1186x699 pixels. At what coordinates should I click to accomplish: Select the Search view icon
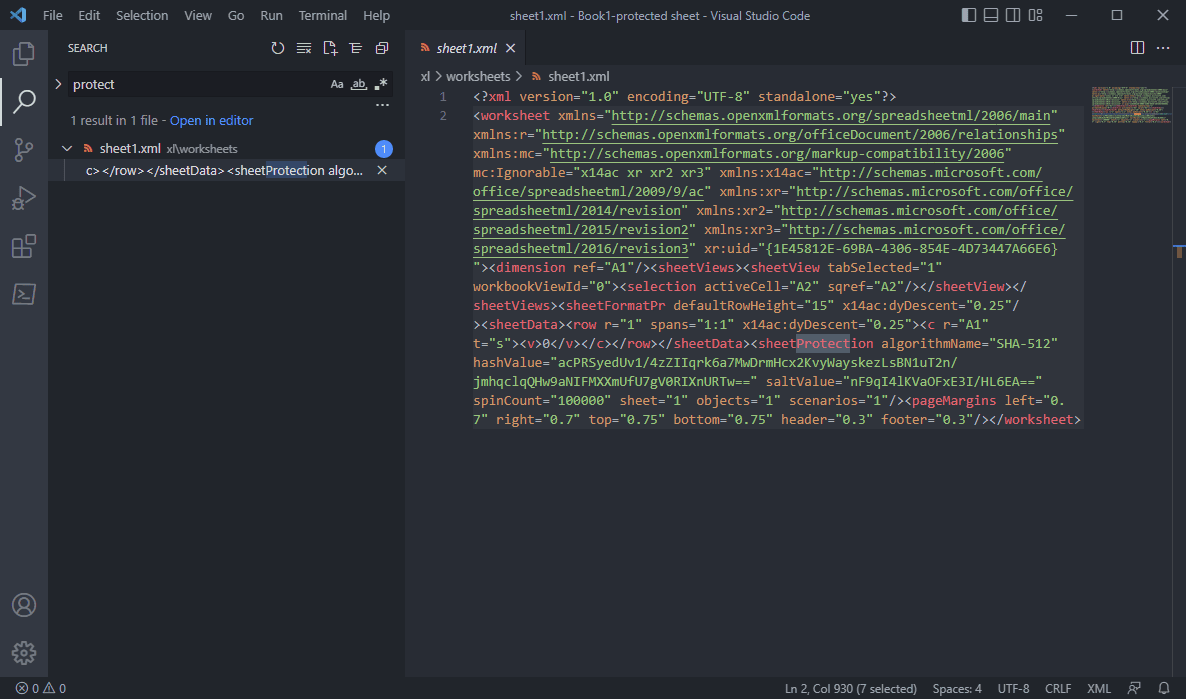coord(23,101)
